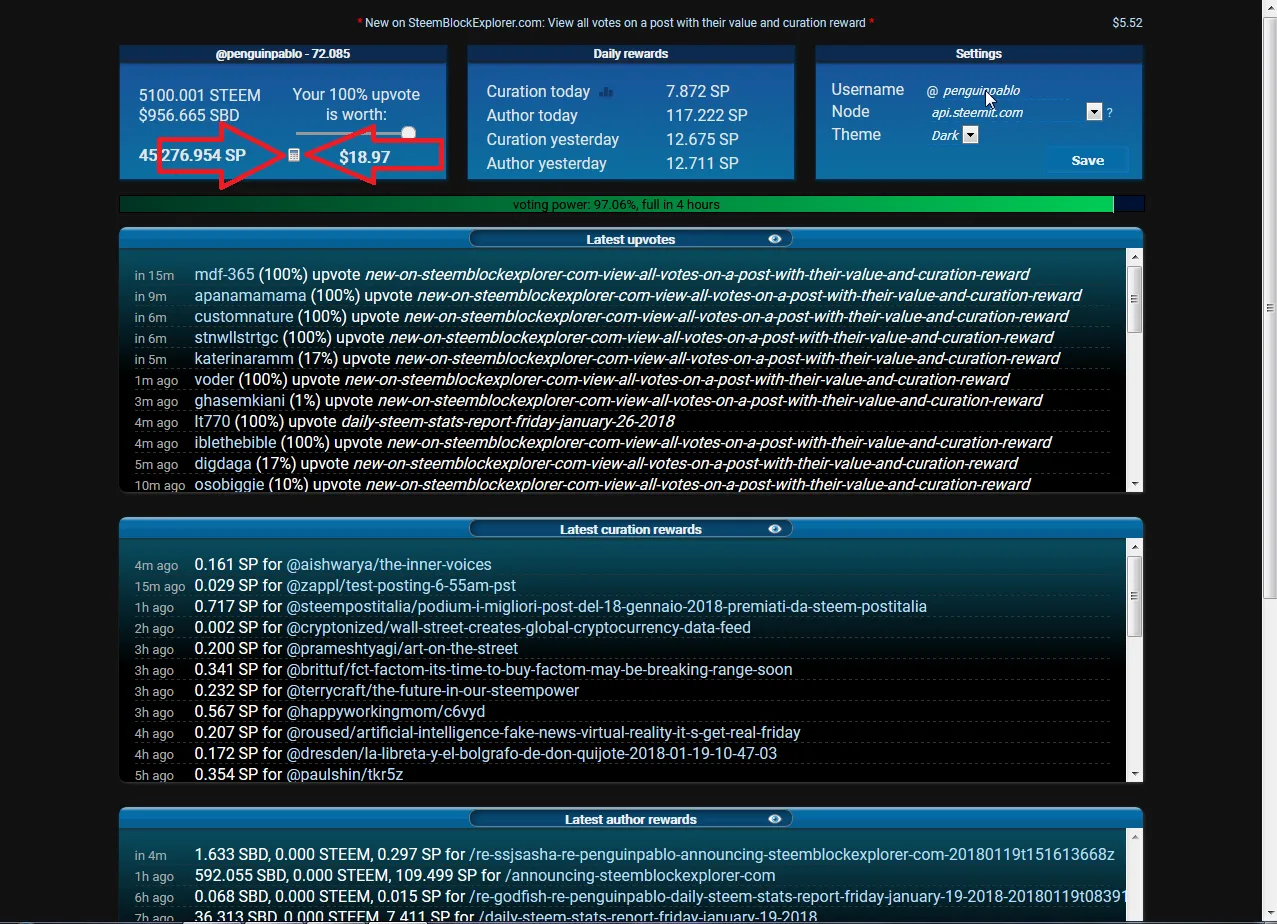Open daily-steem-stats-report-friday-january-26-2018 post
Screen dimensions: 1277x924
tap(508, 421)
